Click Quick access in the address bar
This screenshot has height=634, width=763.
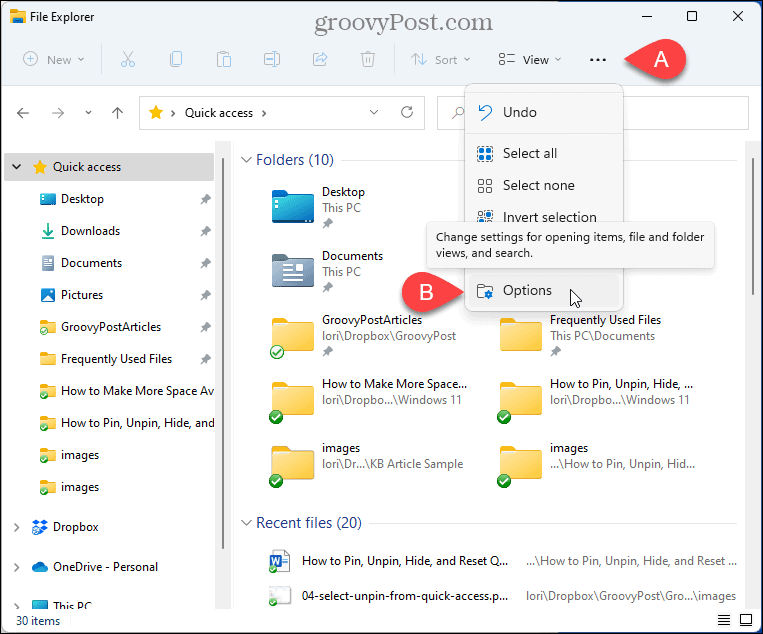(219, 113)
